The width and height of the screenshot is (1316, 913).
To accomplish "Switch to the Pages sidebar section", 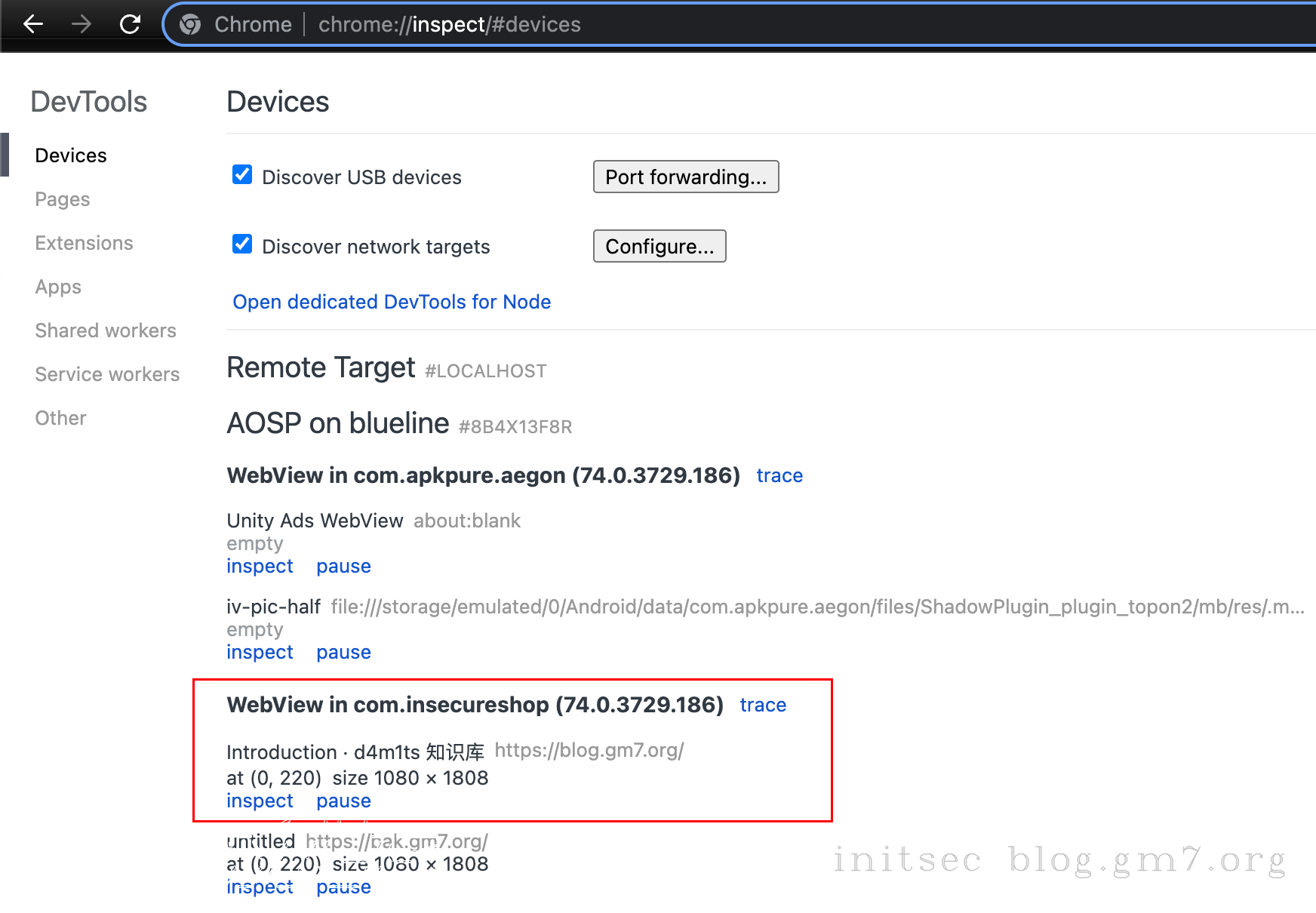I will (62, 198).
